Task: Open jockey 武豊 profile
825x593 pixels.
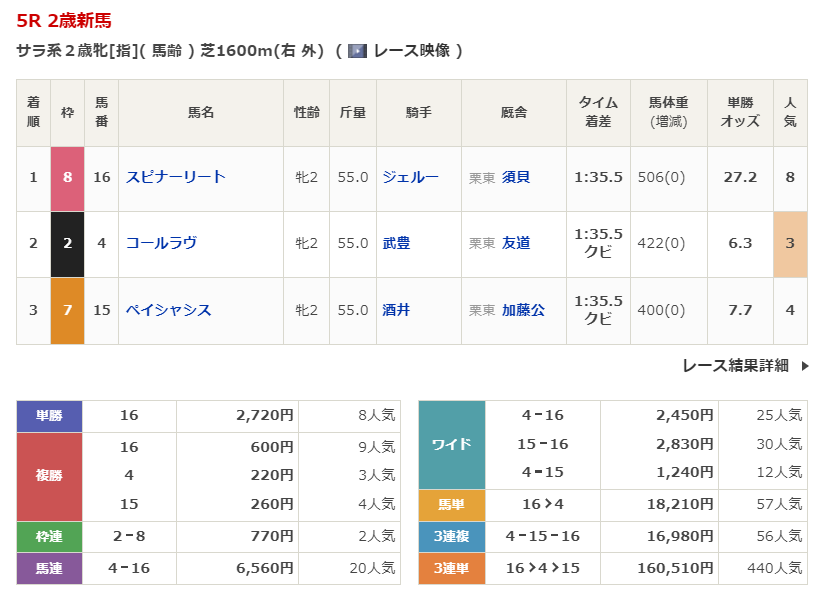Action: [396, 243]
